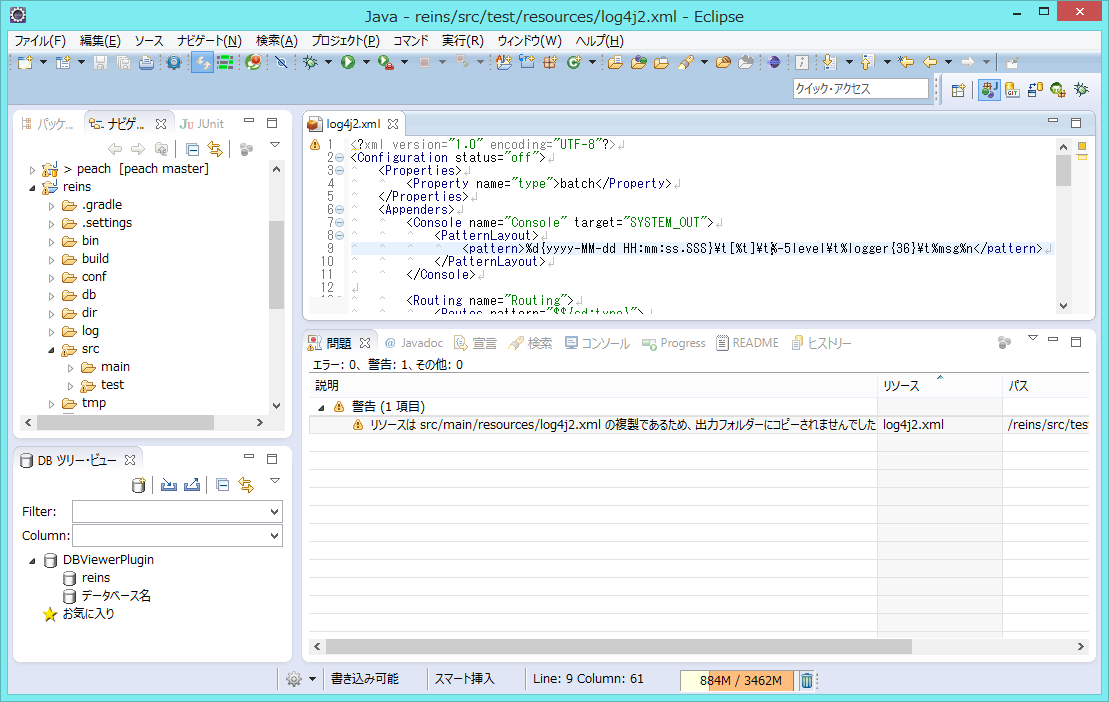Click the 884M/3462M heap usage indicator
Viewport: 1109px width, 702px height.
(x=737, y=681)
